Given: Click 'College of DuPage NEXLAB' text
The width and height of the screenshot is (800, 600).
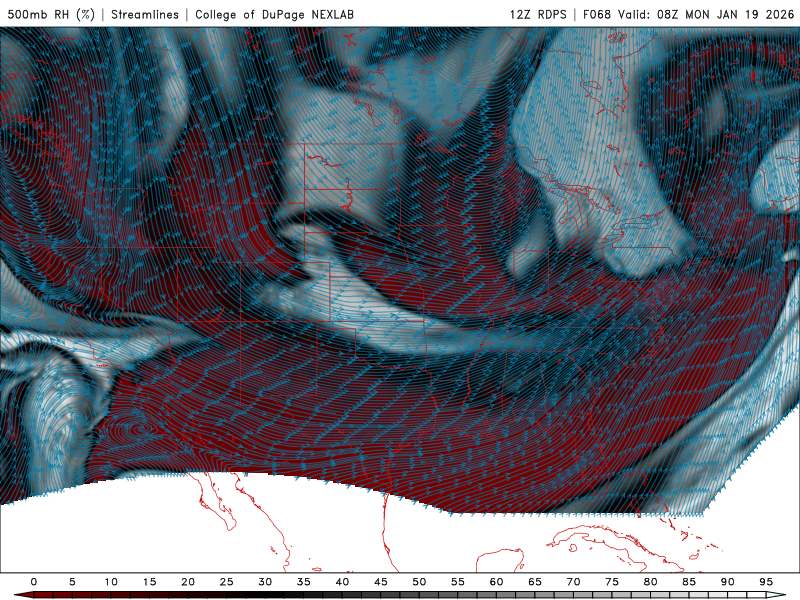Looking at the screenshot, I should (274, 14).
